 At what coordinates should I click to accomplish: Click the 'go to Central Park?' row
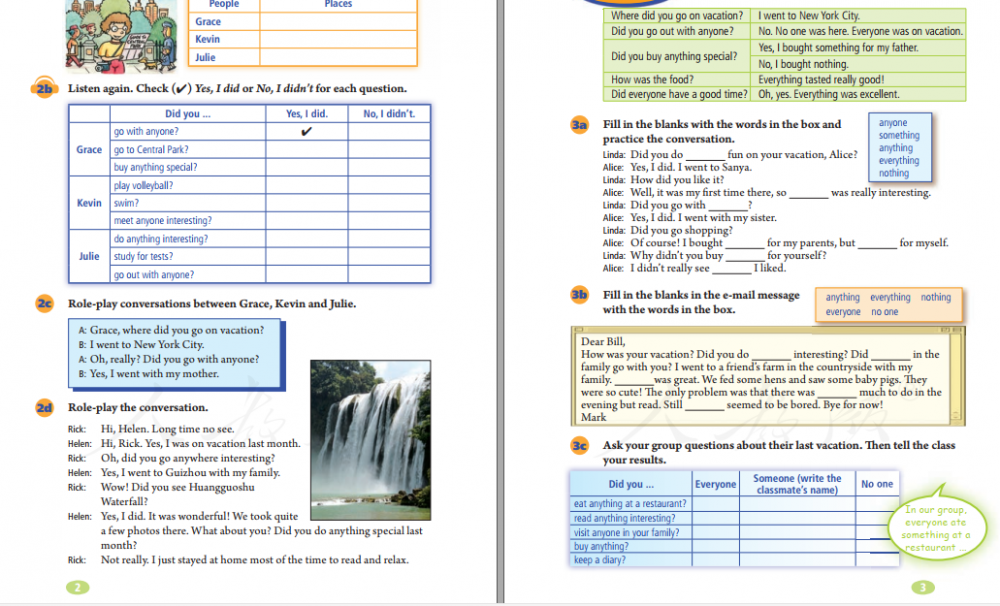[x=270, y=149]
